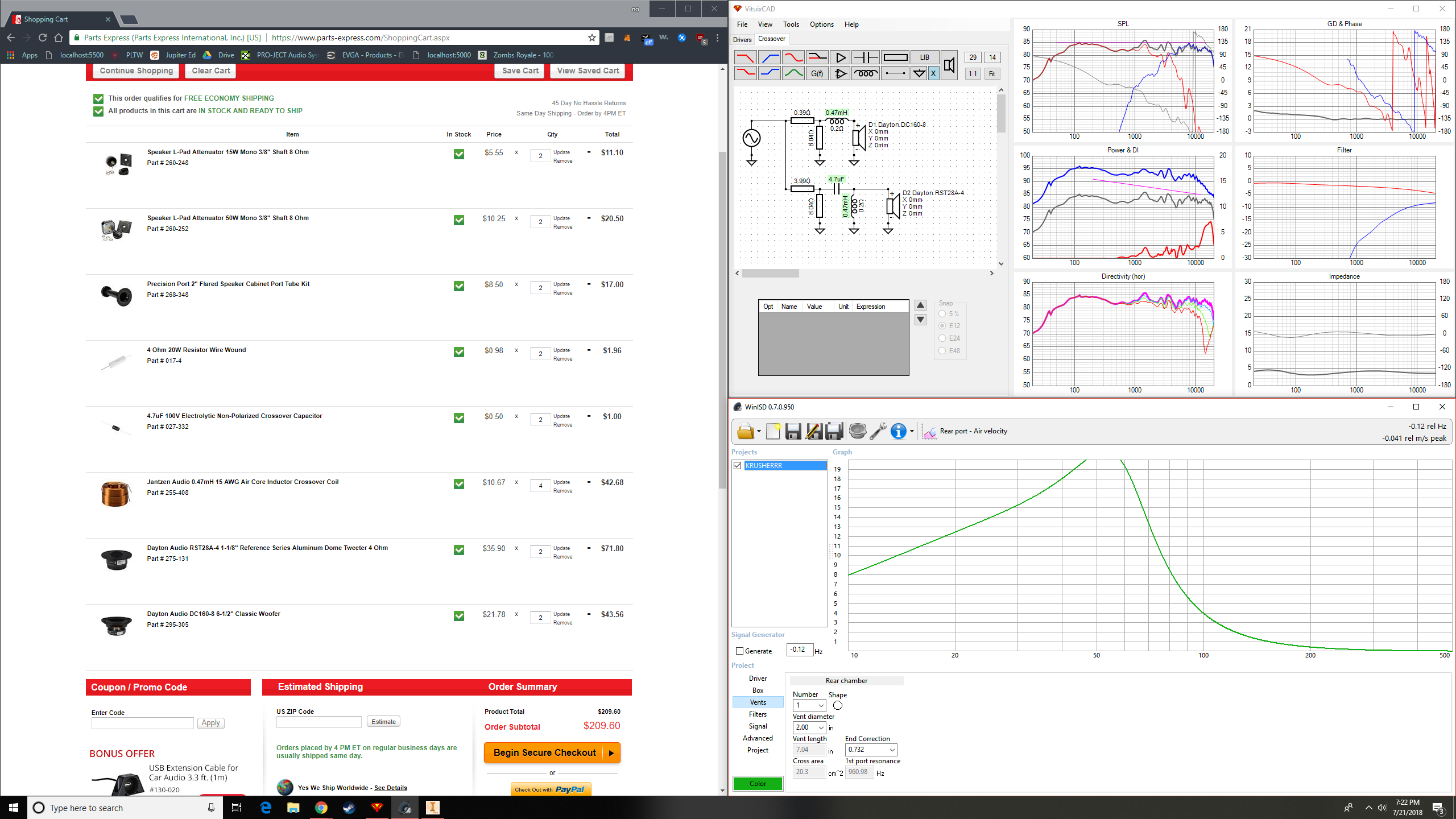Select the Box section in WinISD
This screenshot has height=819, width=1456.
point(758,690)
